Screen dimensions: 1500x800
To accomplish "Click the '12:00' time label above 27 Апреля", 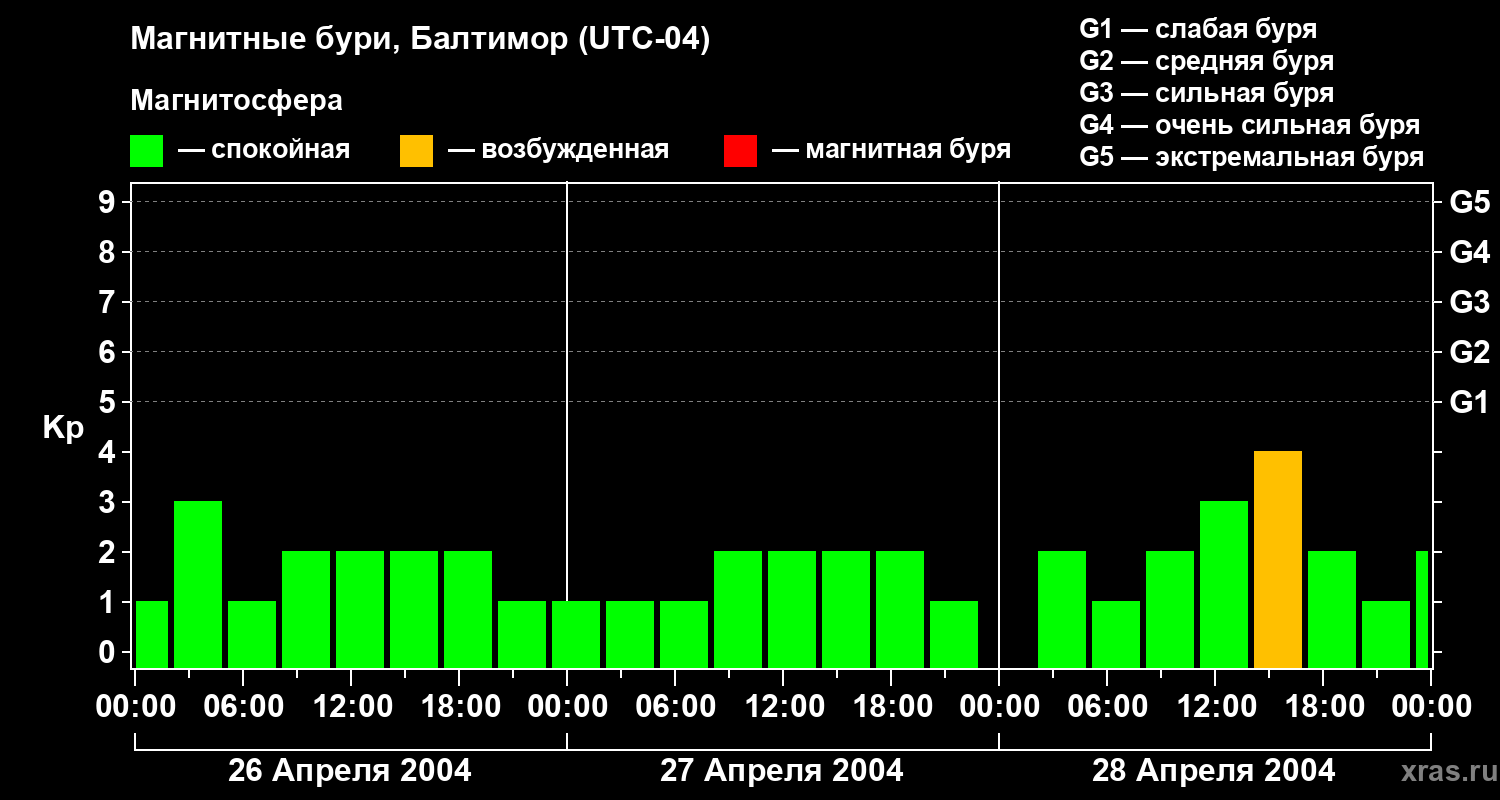I will point(783,706).
